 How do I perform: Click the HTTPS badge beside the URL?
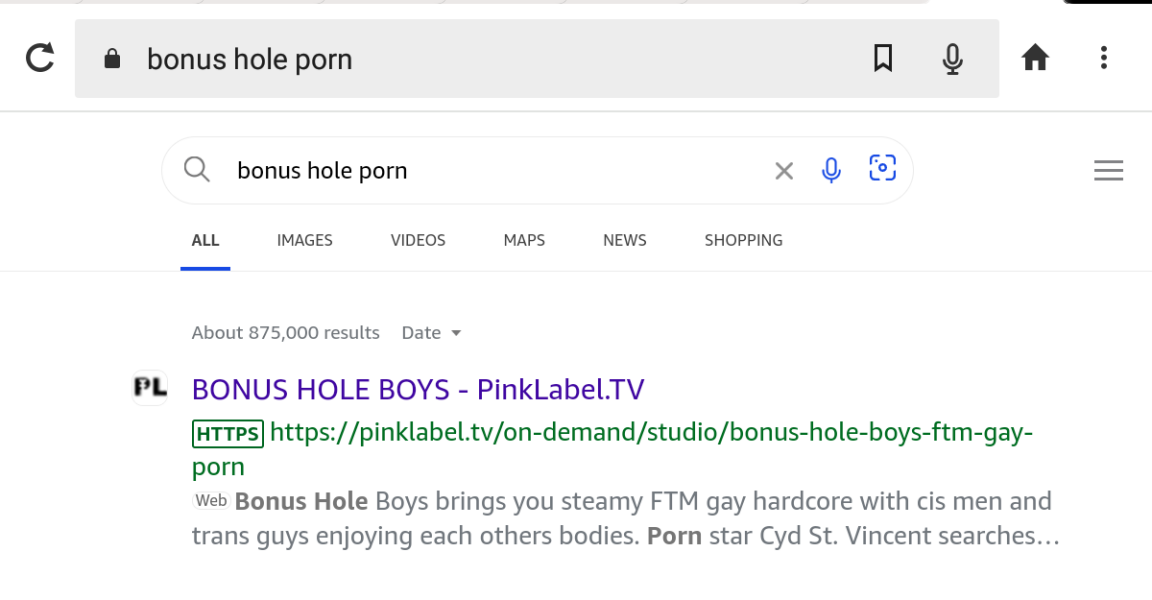pyautogui.click(x=228, y=433)
